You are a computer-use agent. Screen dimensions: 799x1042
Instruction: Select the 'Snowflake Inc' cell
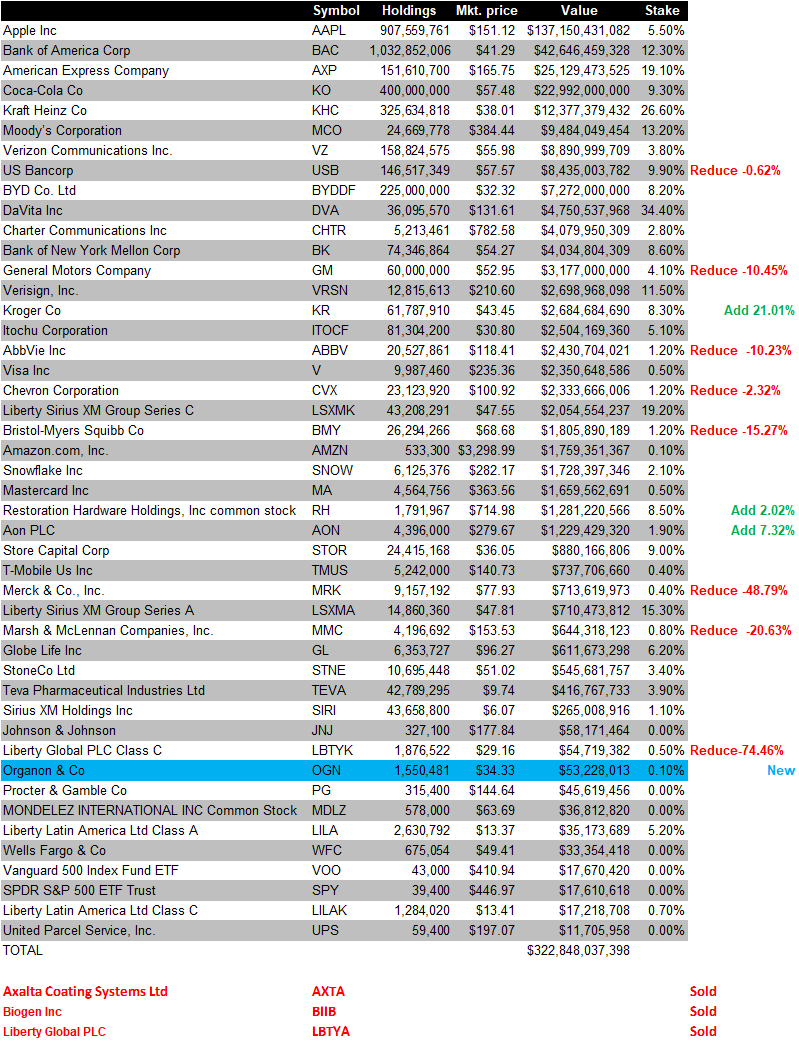[x=43, y=470]
